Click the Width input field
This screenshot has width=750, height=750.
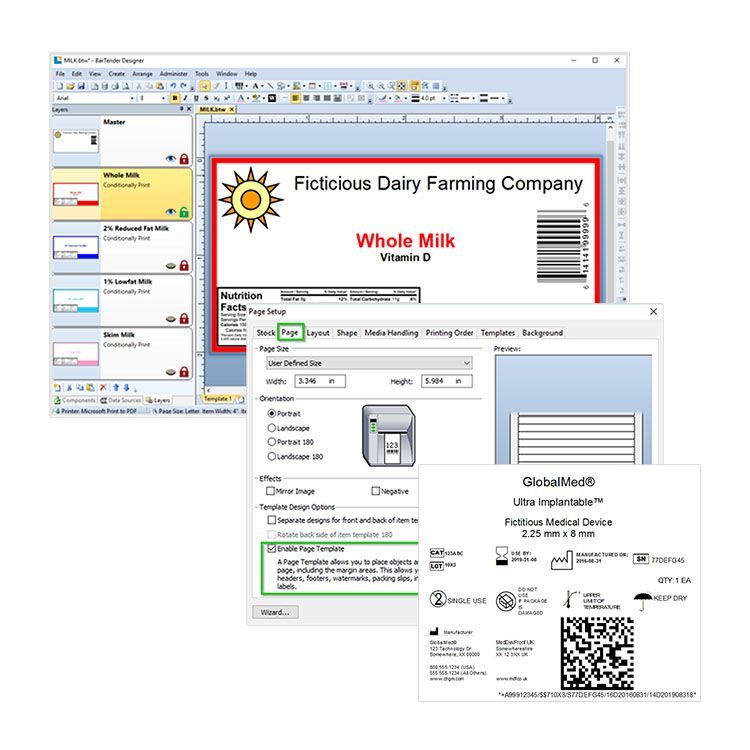point(317,381)
